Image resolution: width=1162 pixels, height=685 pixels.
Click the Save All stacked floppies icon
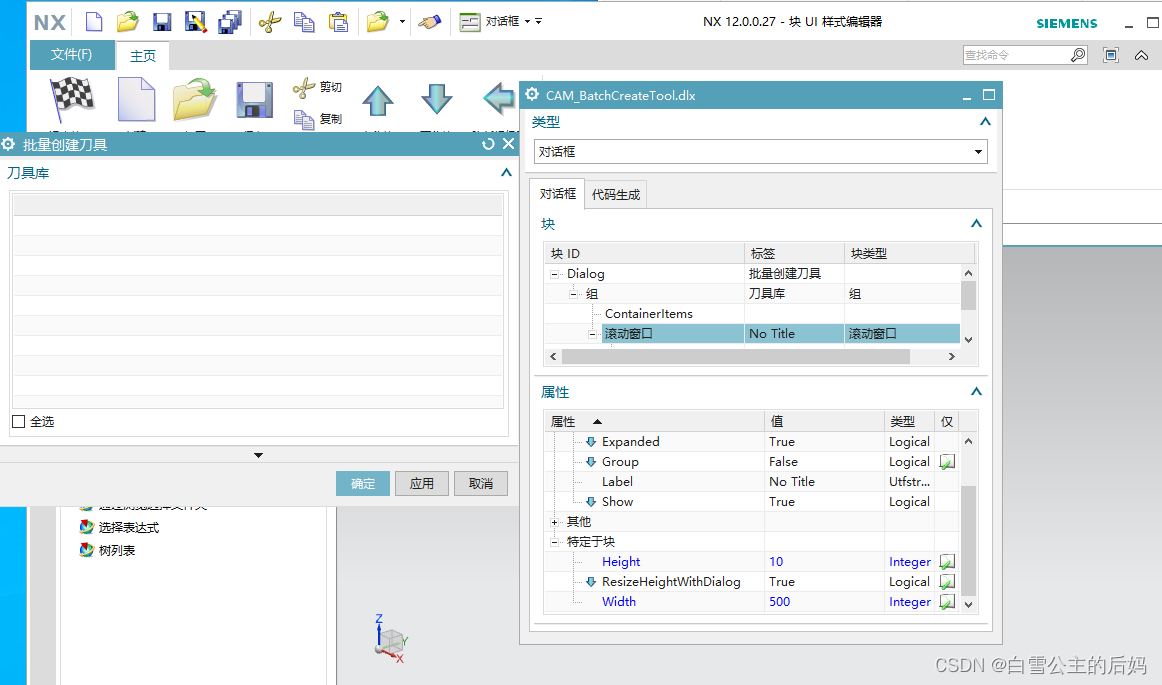click(x=230, y=22)
